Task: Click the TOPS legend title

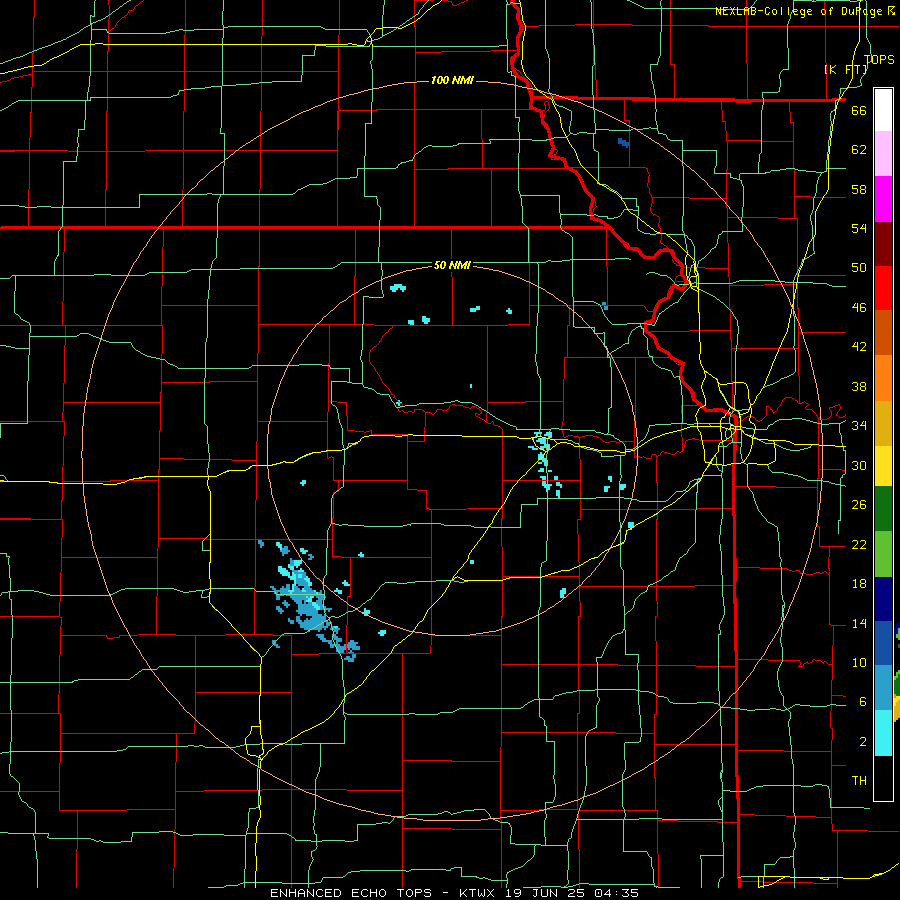Action: coord(879,59)
